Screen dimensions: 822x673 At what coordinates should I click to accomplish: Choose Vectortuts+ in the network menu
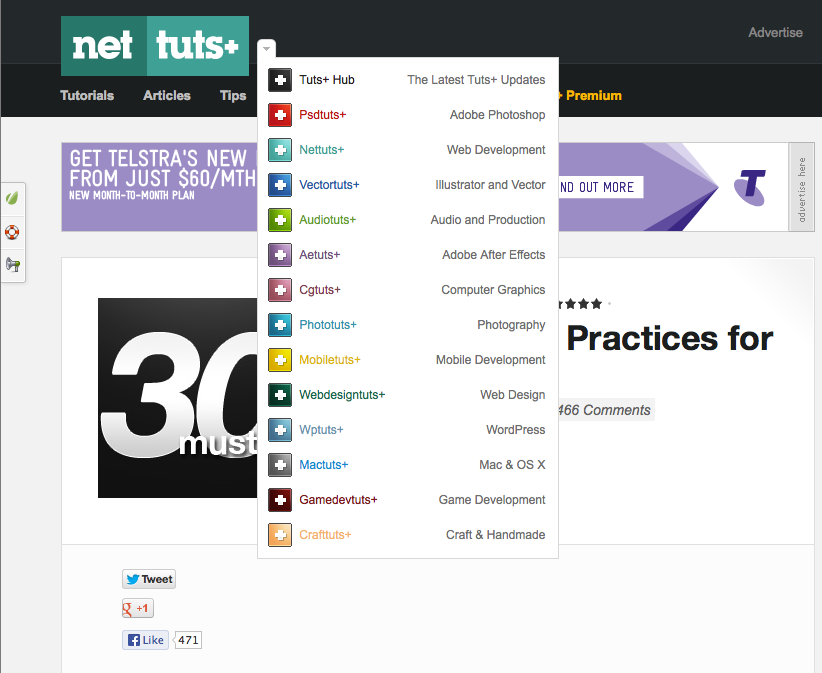(x=329, y=185)
